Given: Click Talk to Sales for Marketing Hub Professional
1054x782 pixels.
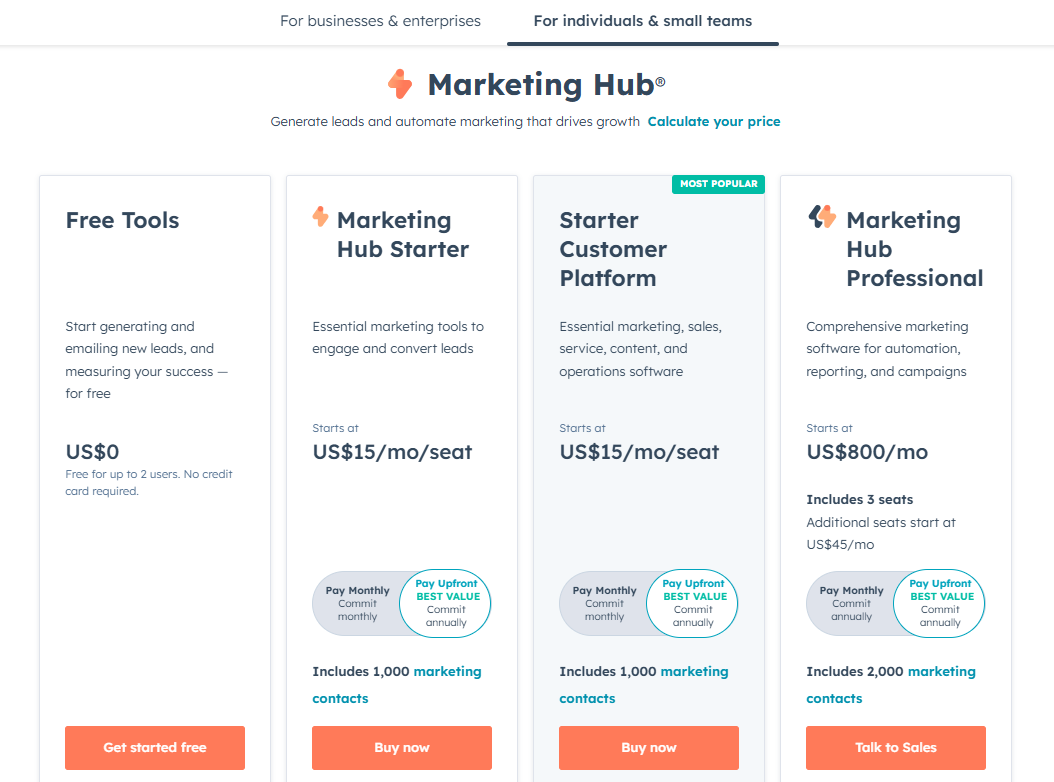Looking at the screenshot, I should tap(895, 747).
